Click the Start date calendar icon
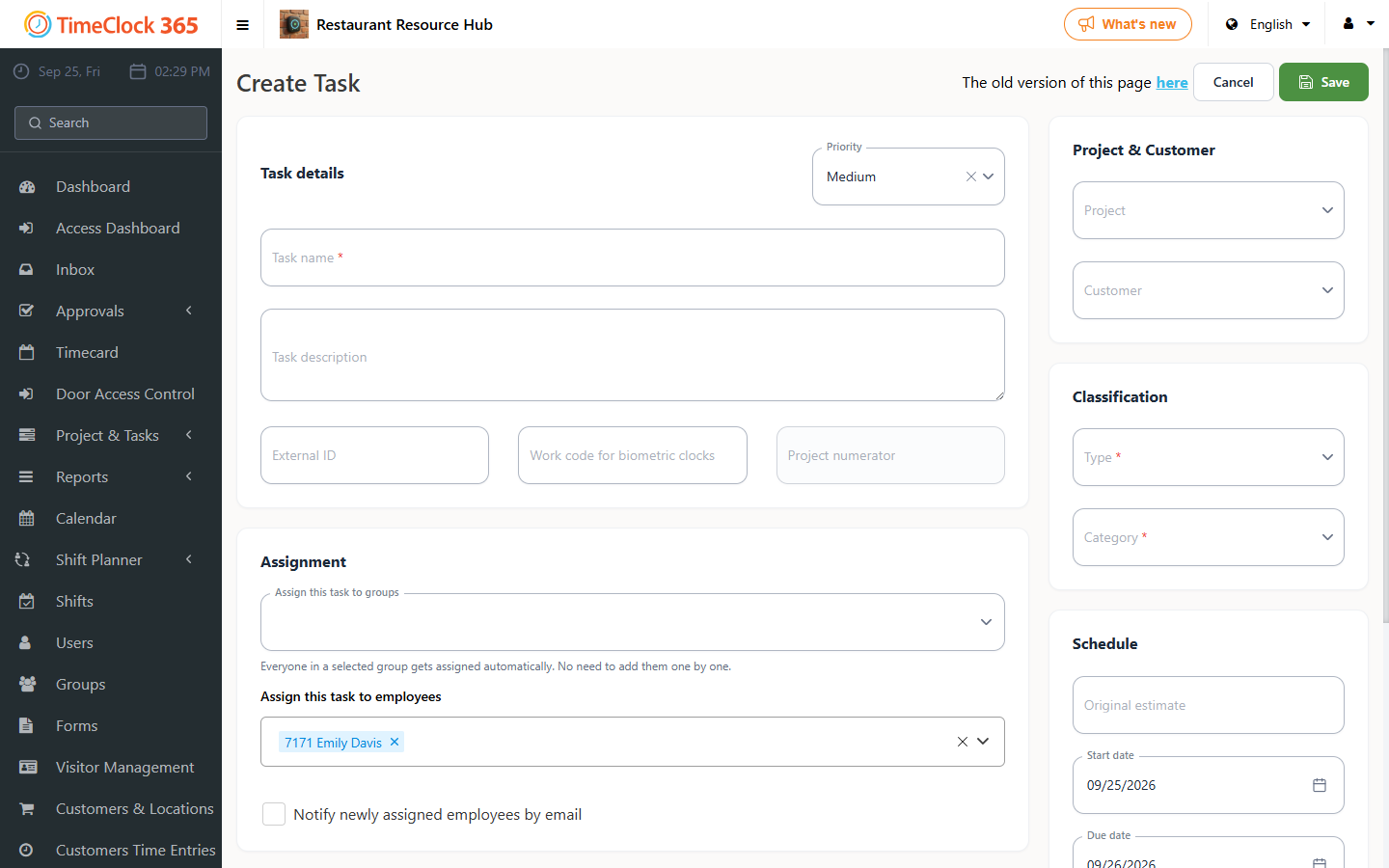The image size is (1389, 868). (x=1320, y=785)
